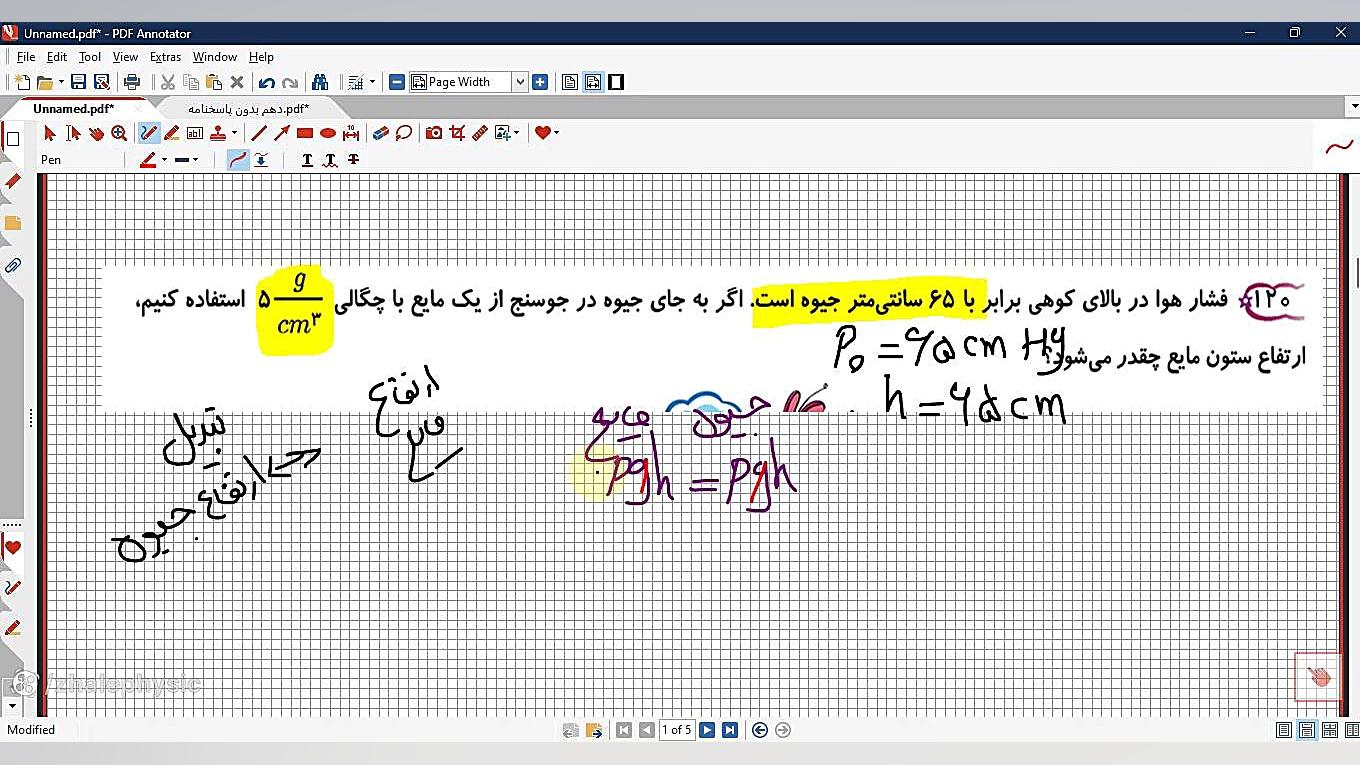Select the Lasso tool
1360x765 pixels.
[404, 133]
